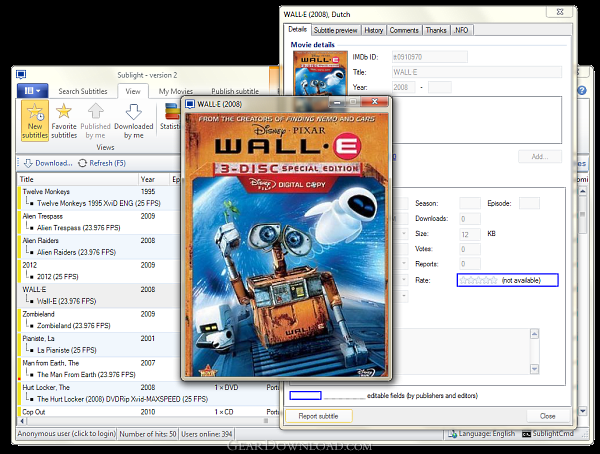Image resolution: width=600 pixels, height=454 pixels.
Task: Click the Size field showing 12
Action: tap(470, 234)
